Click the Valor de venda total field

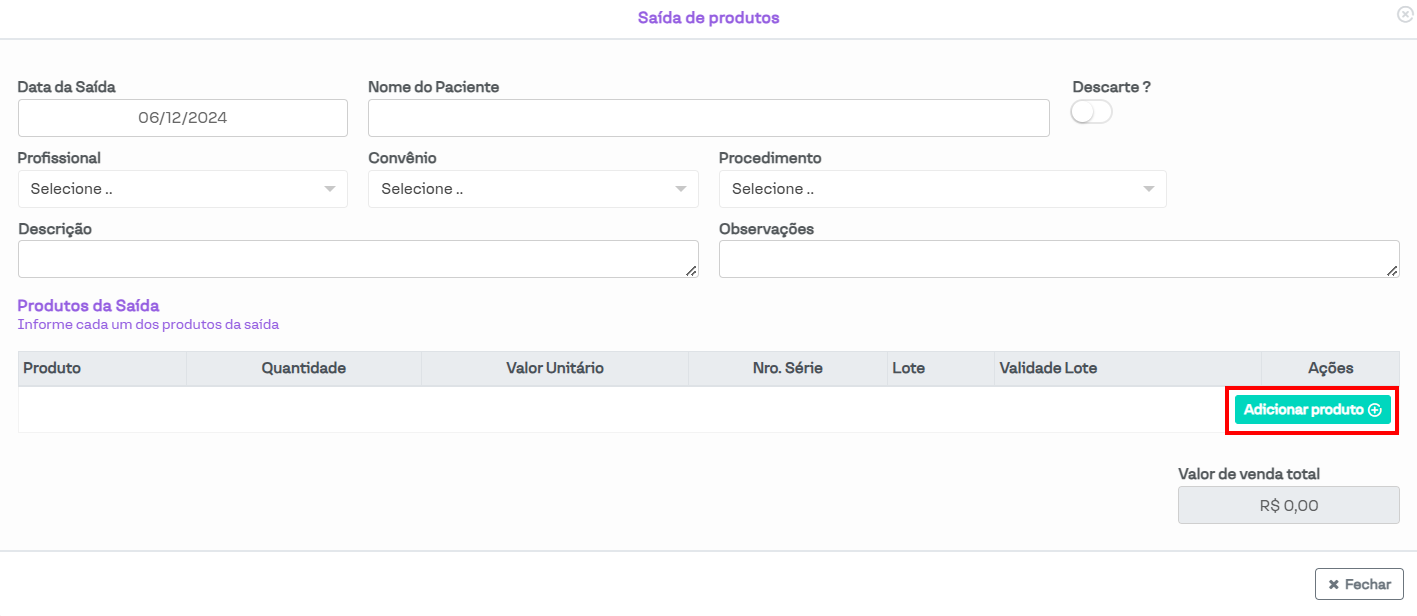click(x=1288, y=505)
